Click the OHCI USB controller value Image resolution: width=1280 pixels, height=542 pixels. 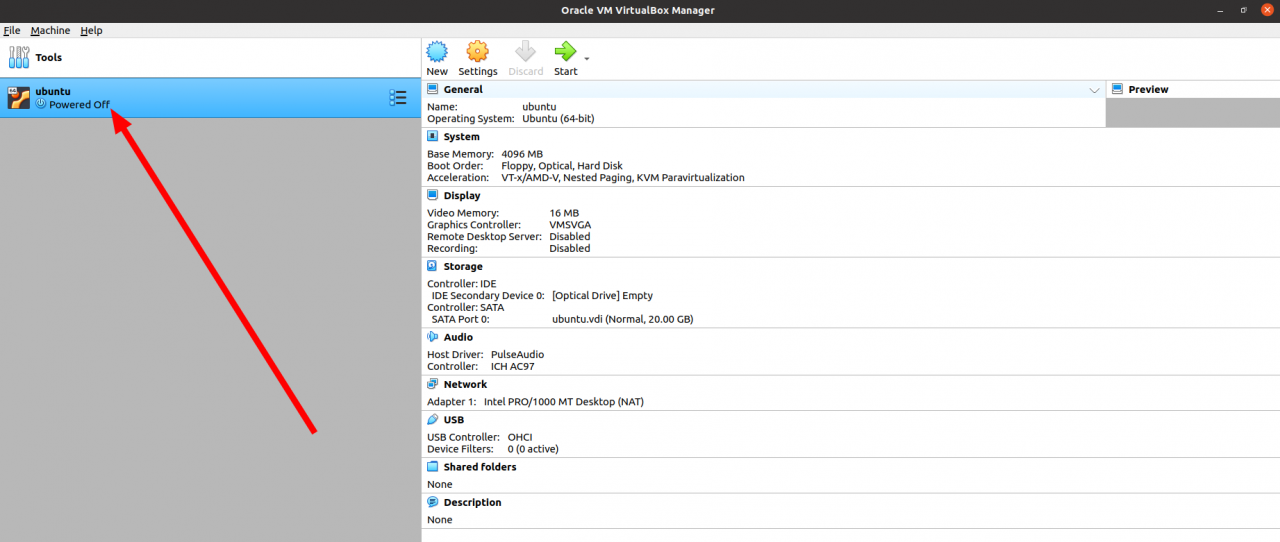tap(520, 438)
